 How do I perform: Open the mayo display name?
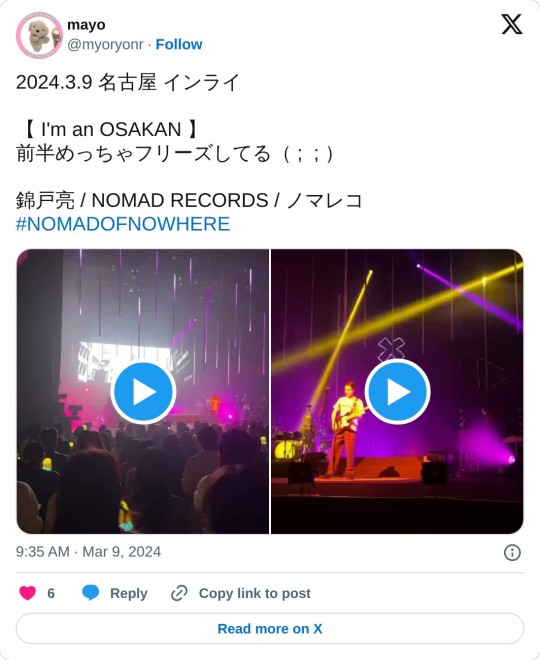[86, 25]
